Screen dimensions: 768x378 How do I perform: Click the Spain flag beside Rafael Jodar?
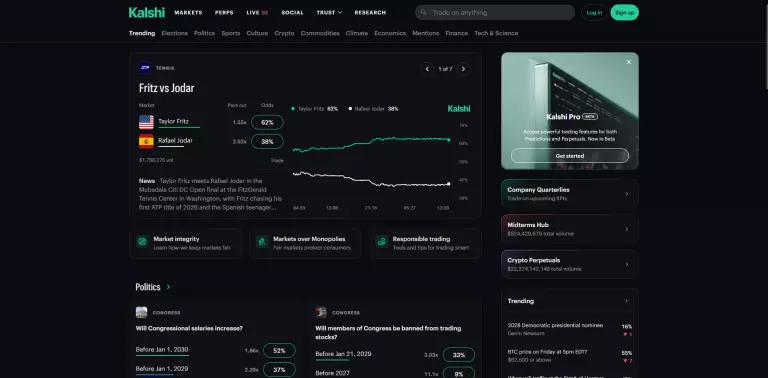click(x=146, y=142)
